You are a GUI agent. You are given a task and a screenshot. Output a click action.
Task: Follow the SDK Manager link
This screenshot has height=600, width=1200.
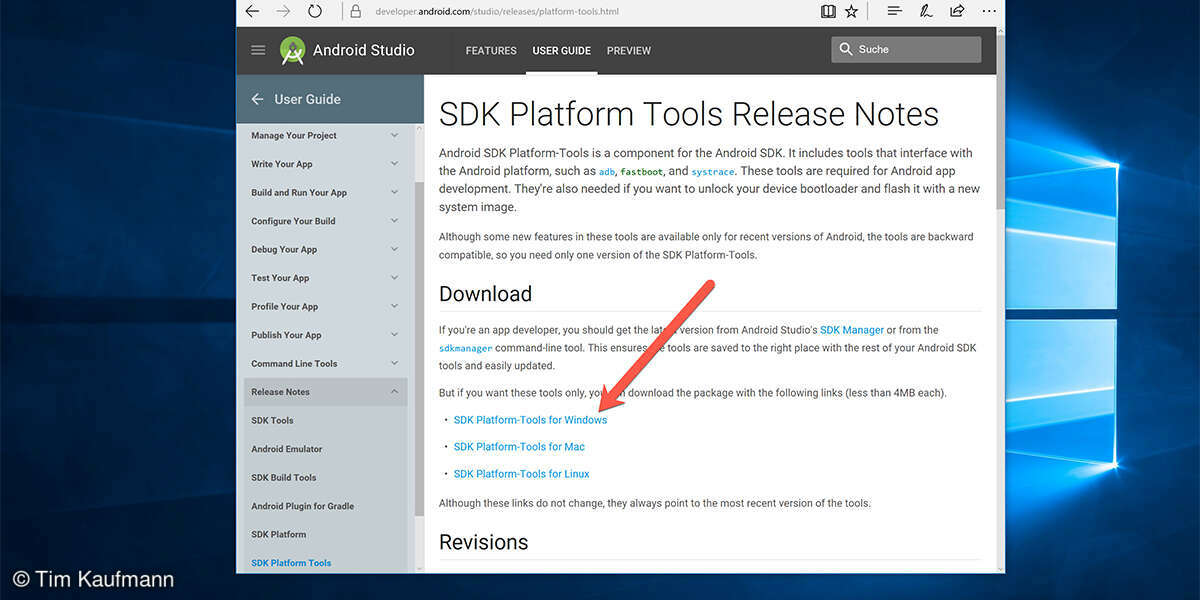[852, 330]
